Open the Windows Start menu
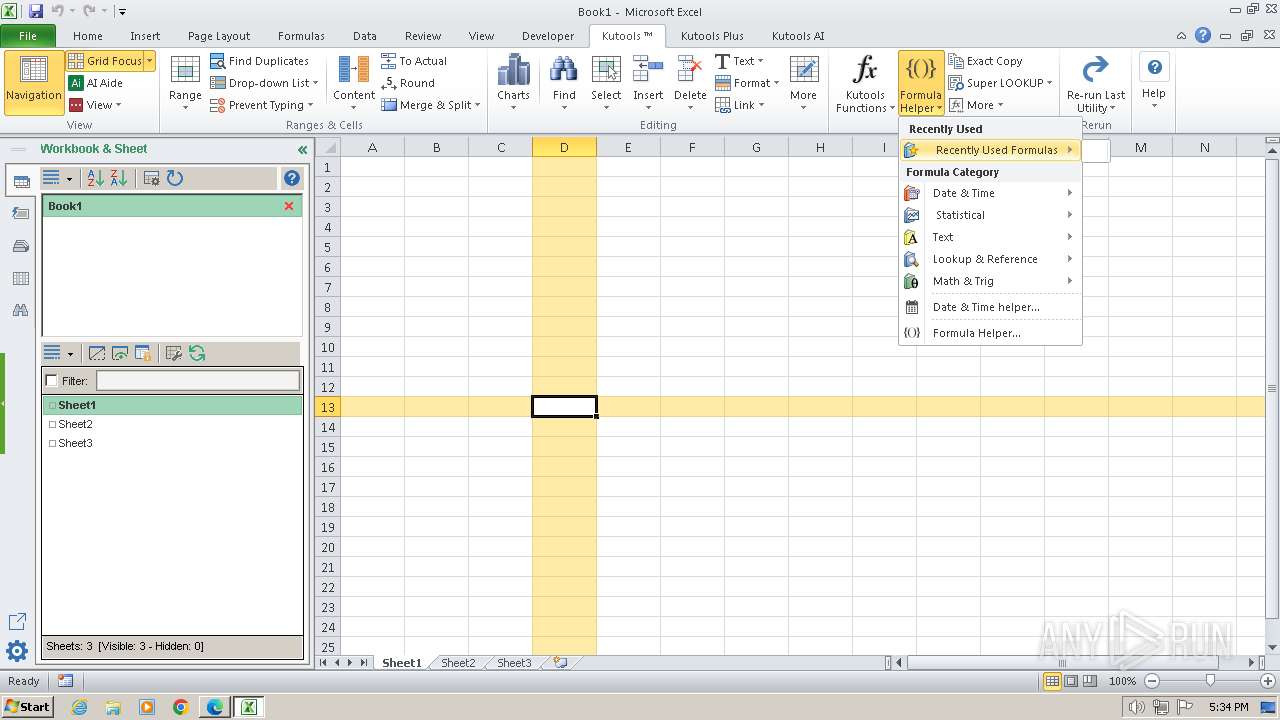Viewport: 1280px width, 720px height. click(x=27, y=706)
